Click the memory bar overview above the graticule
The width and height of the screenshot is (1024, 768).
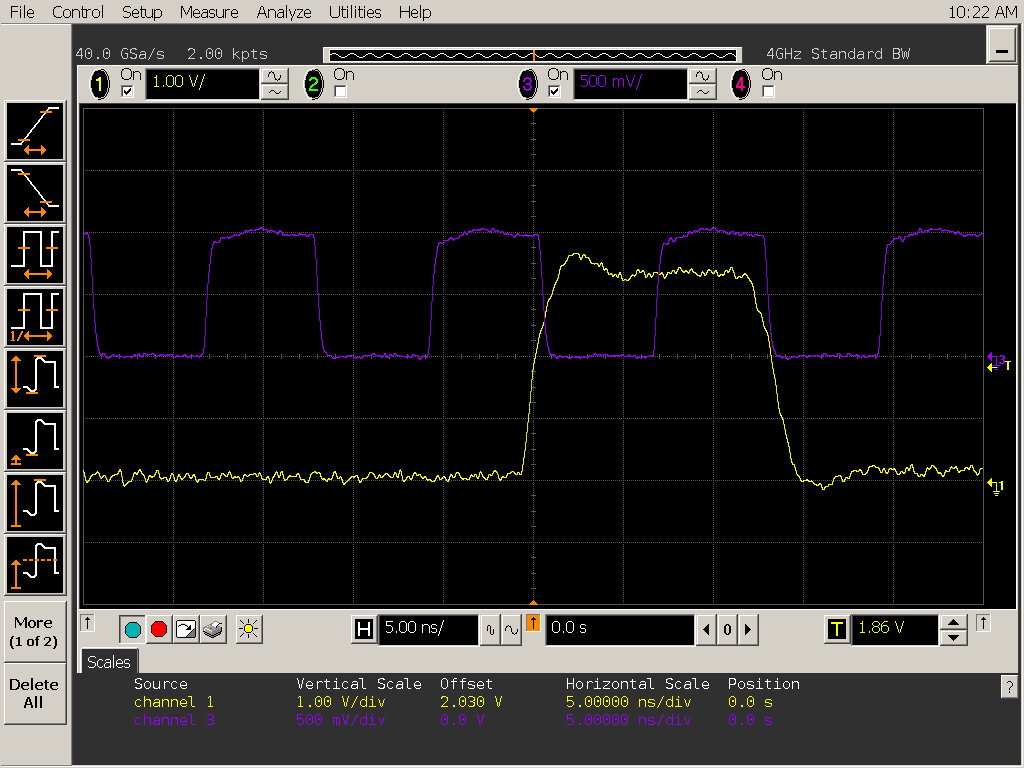532,55
